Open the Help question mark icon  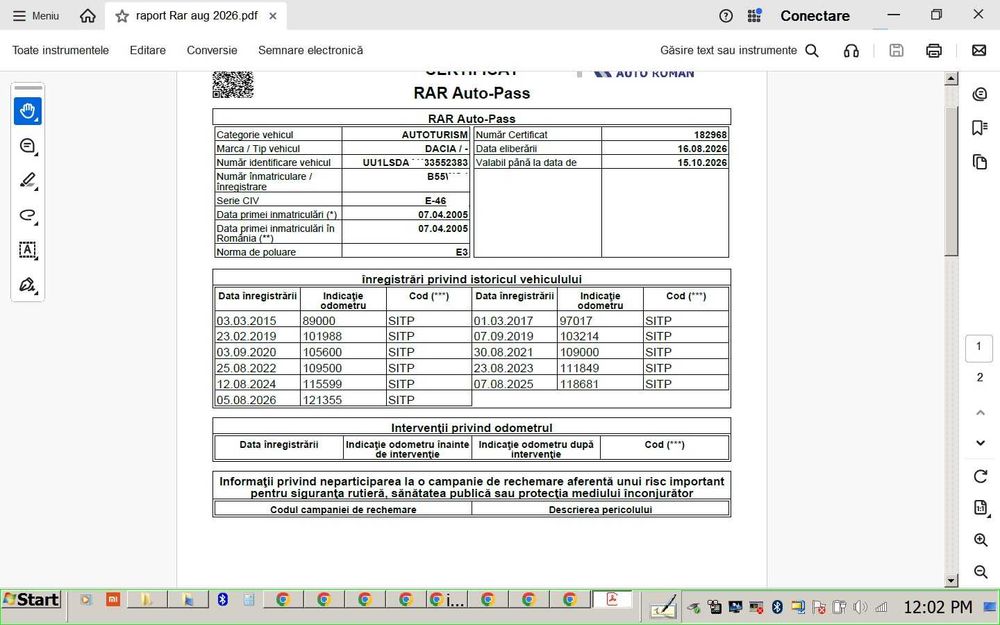tap(726, 16)
